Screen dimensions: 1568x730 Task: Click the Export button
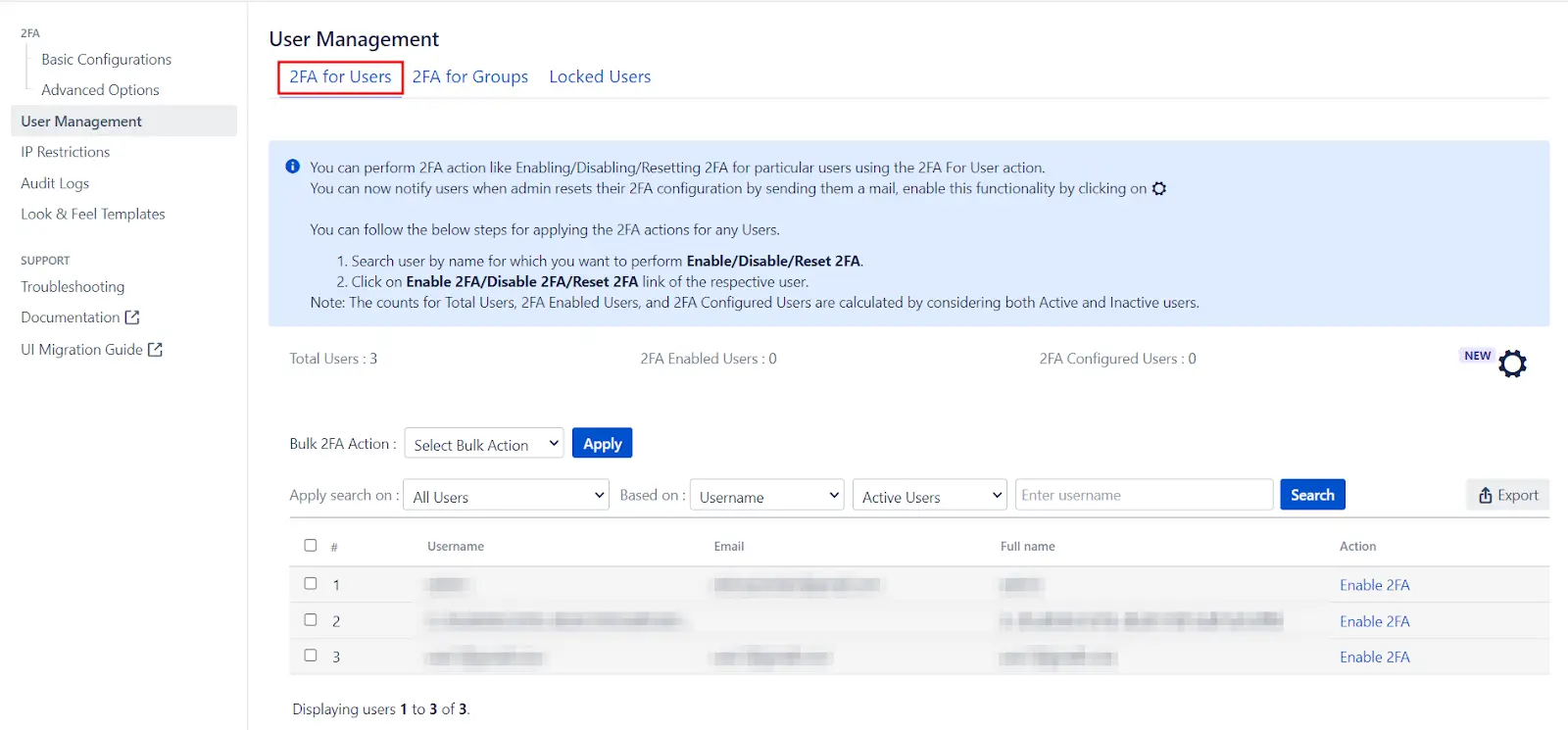[x=1507, y=495]
